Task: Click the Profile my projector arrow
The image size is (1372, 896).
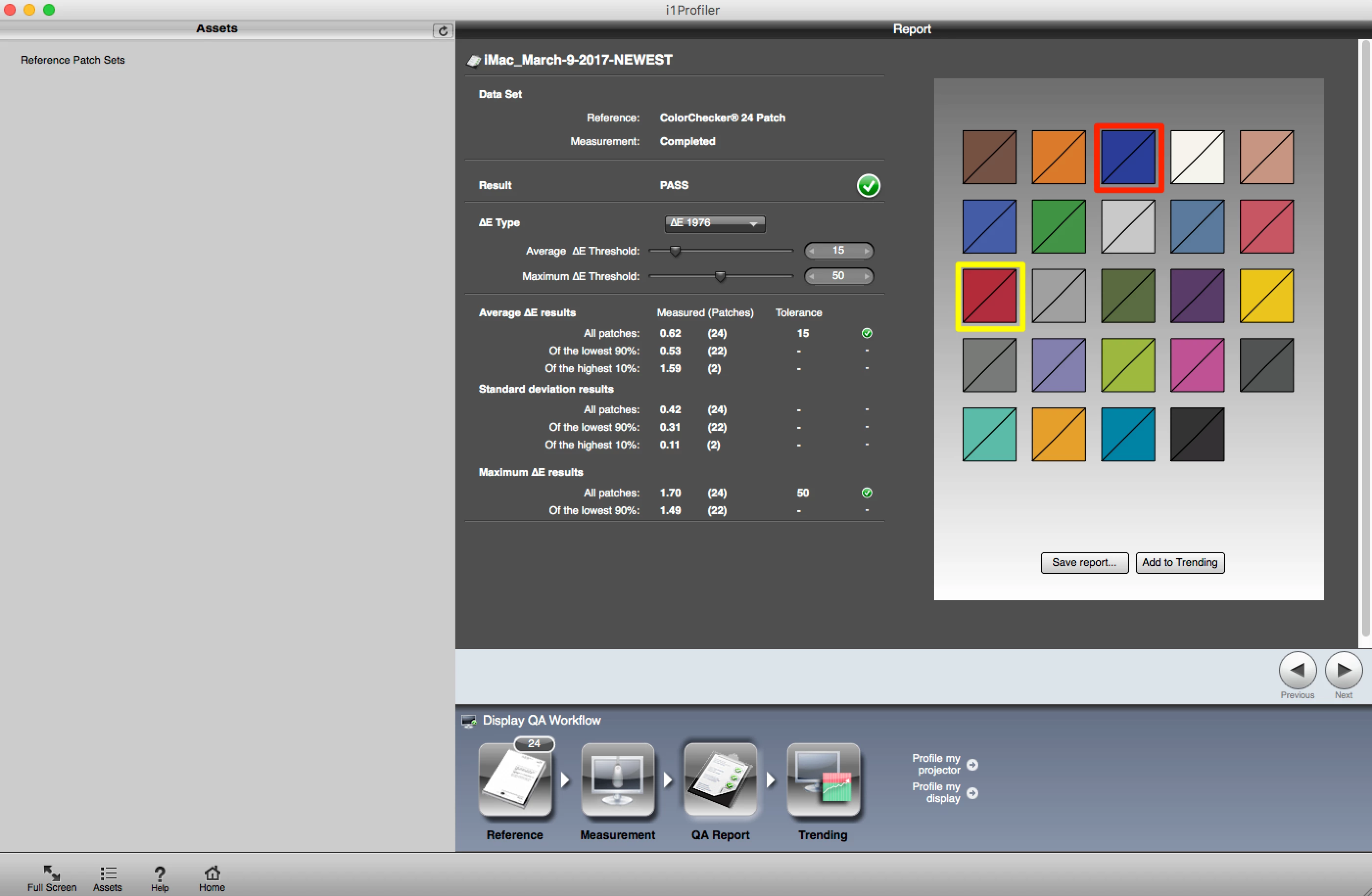Action: tap(972, 765)
